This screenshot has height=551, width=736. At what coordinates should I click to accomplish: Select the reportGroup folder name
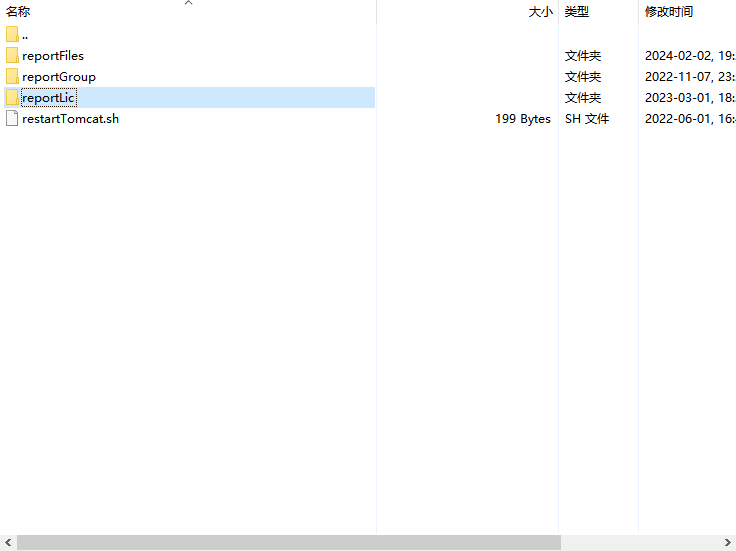59,77
